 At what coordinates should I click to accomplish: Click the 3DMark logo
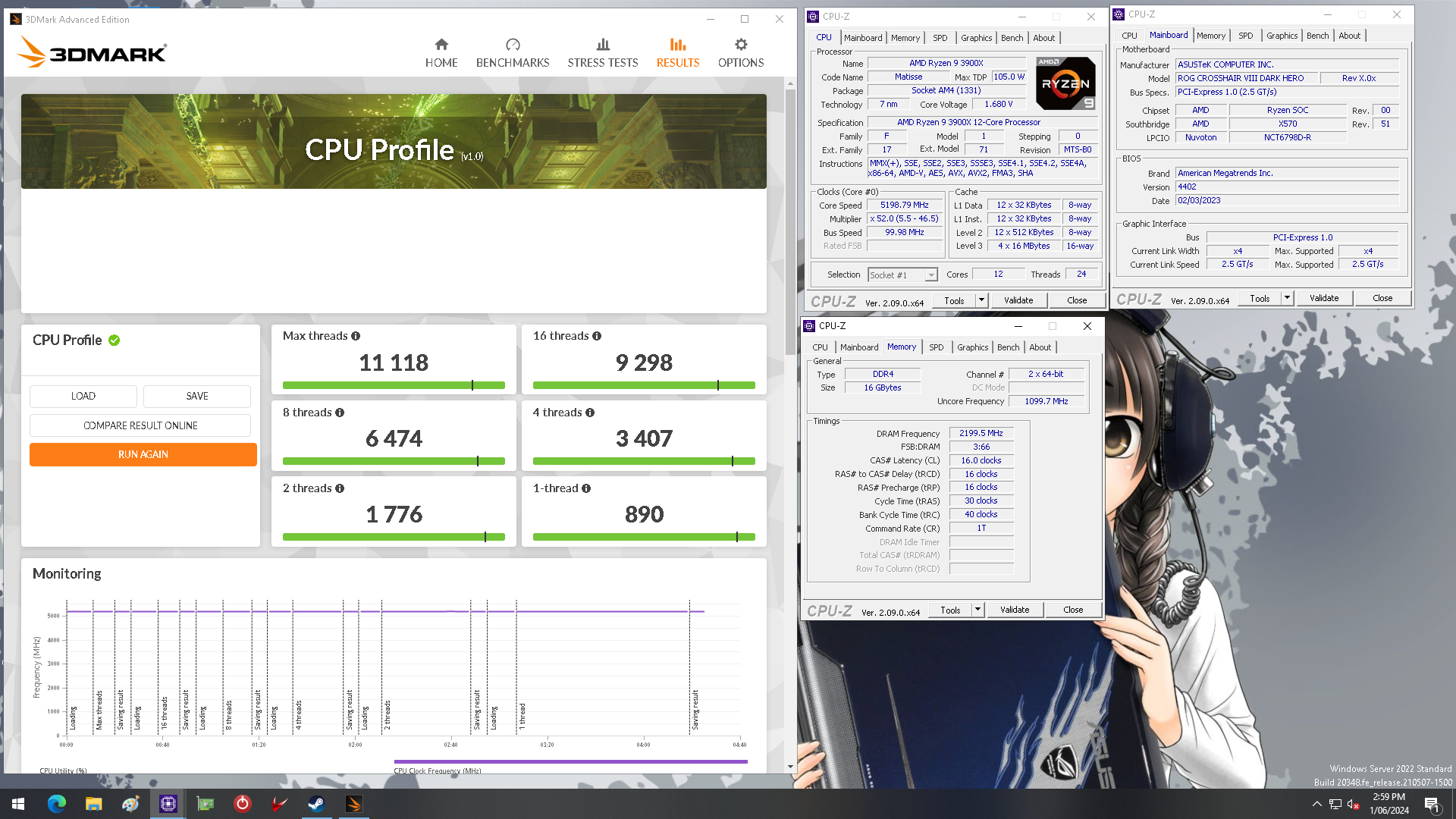(x=92, y=52)
